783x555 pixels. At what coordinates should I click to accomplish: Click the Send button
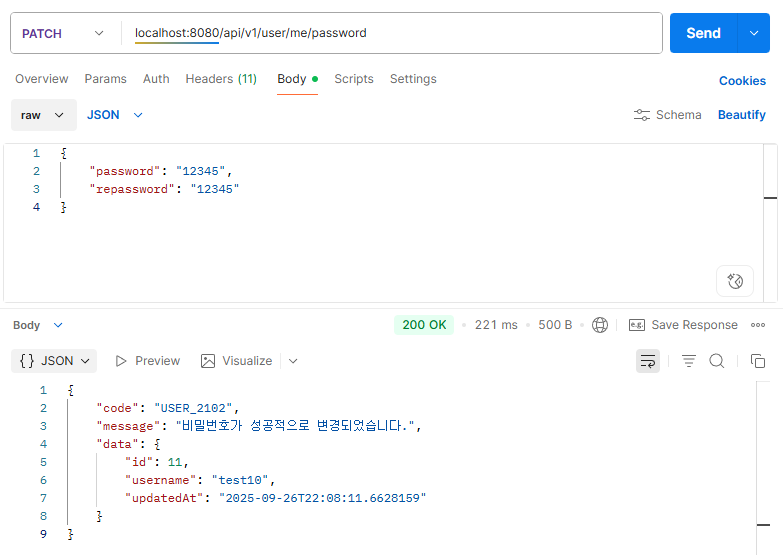click(703, 33)
